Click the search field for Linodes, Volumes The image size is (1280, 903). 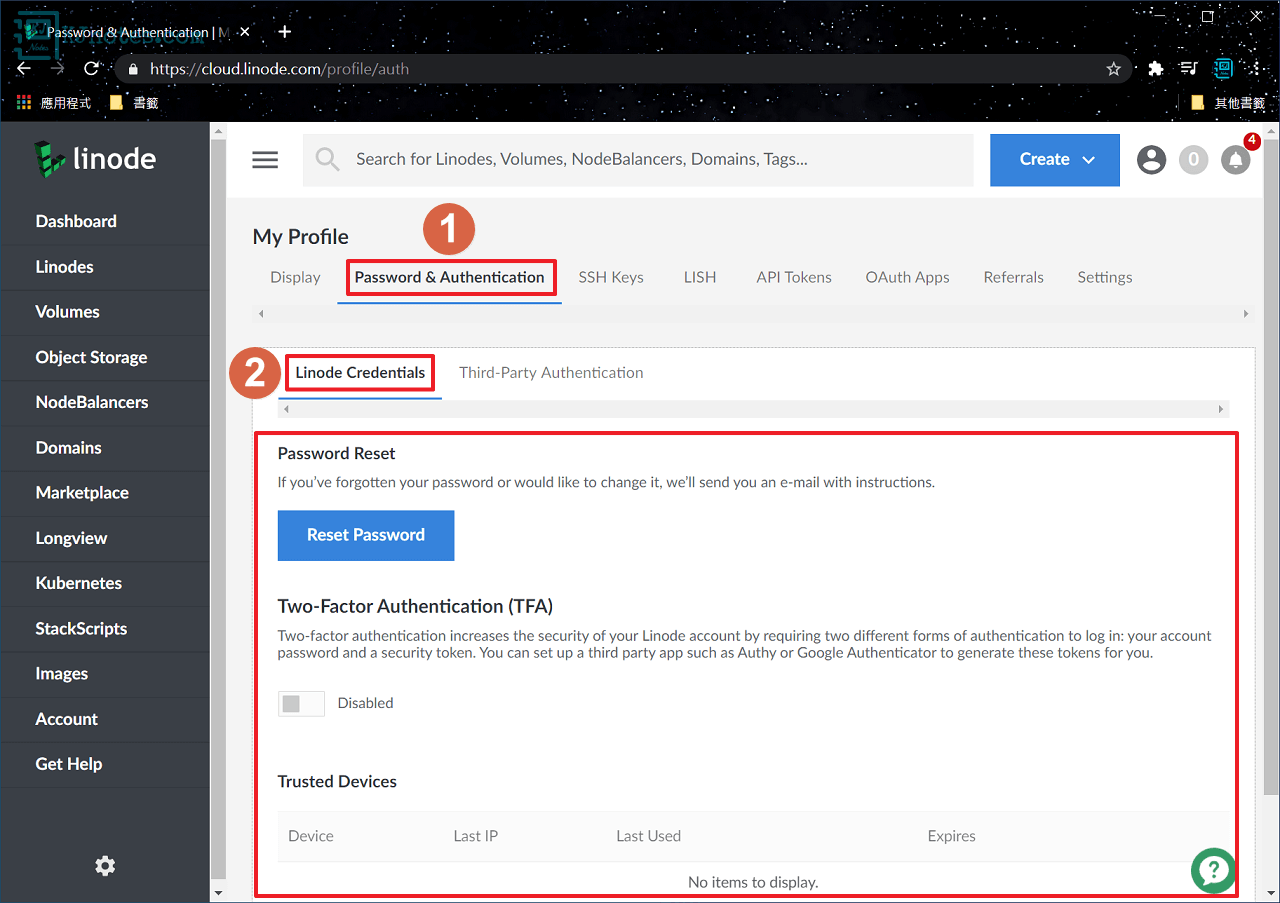(638, 160)
